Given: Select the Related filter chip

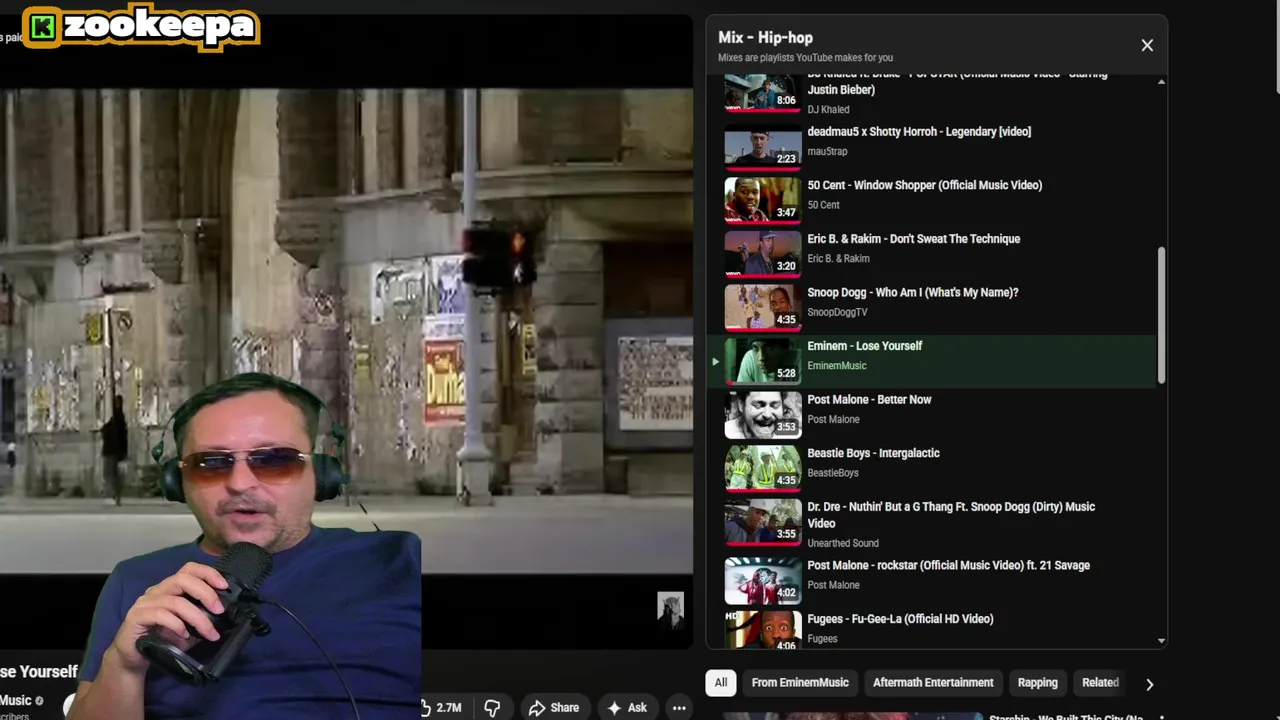Looking at the screenshot, I should tap(1100, 682).
